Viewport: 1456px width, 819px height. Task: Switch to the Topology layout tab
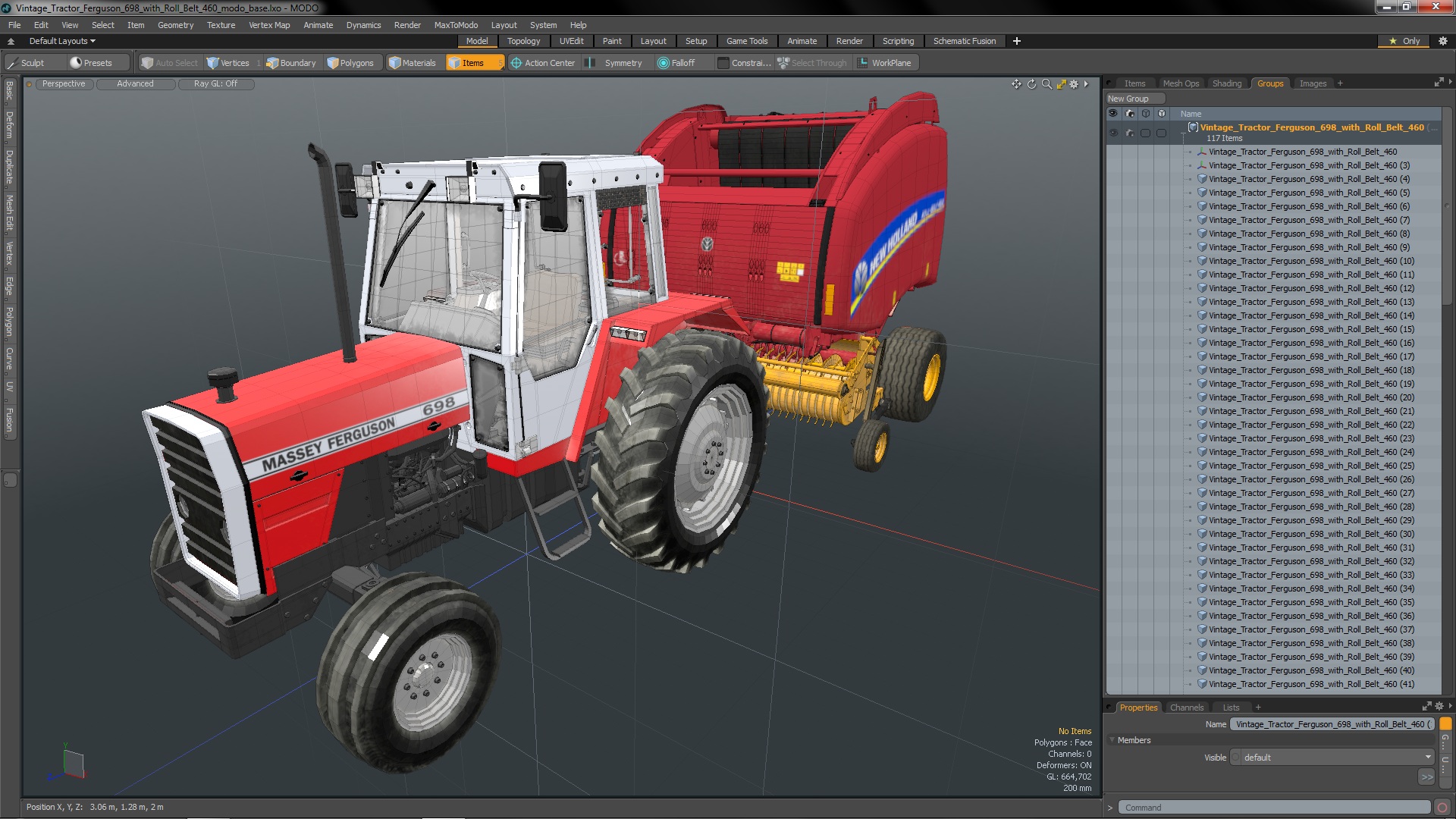523,41
